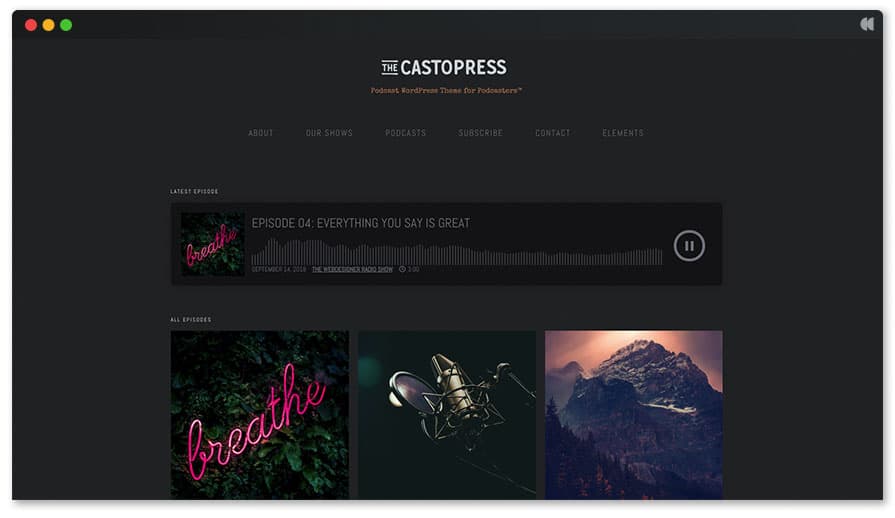Open the CastoPress site logo
895x518 pixels.
[444, 67]
